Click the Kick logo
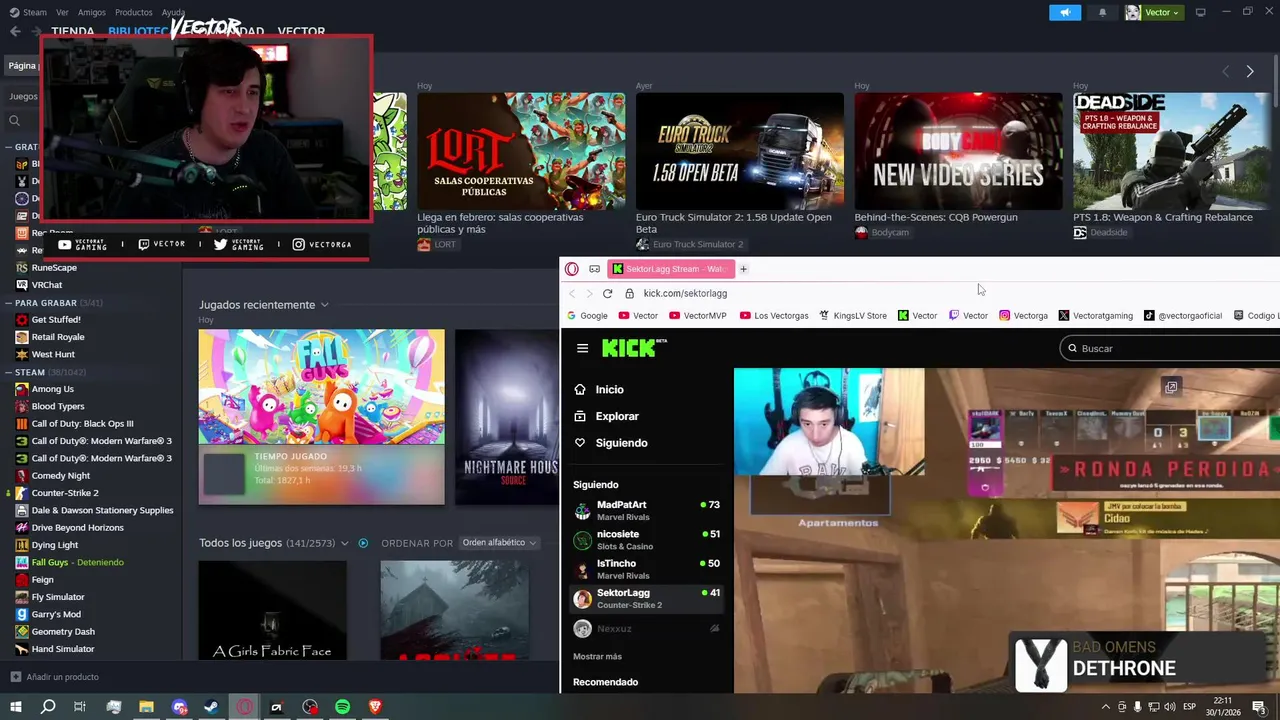 pyautogui.click(x=632, y=348)
